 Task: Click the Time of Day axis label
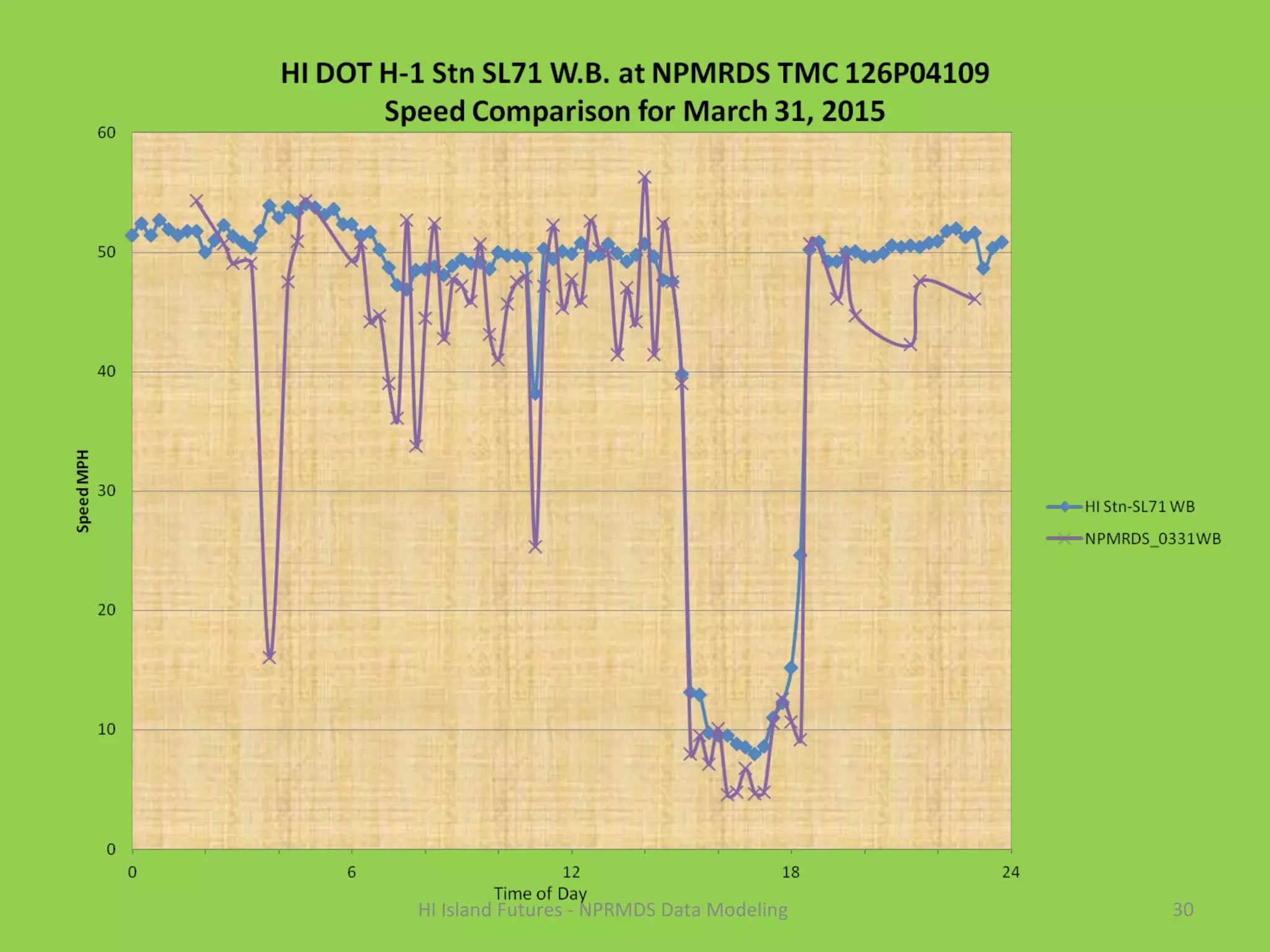(x=540, y=893)
